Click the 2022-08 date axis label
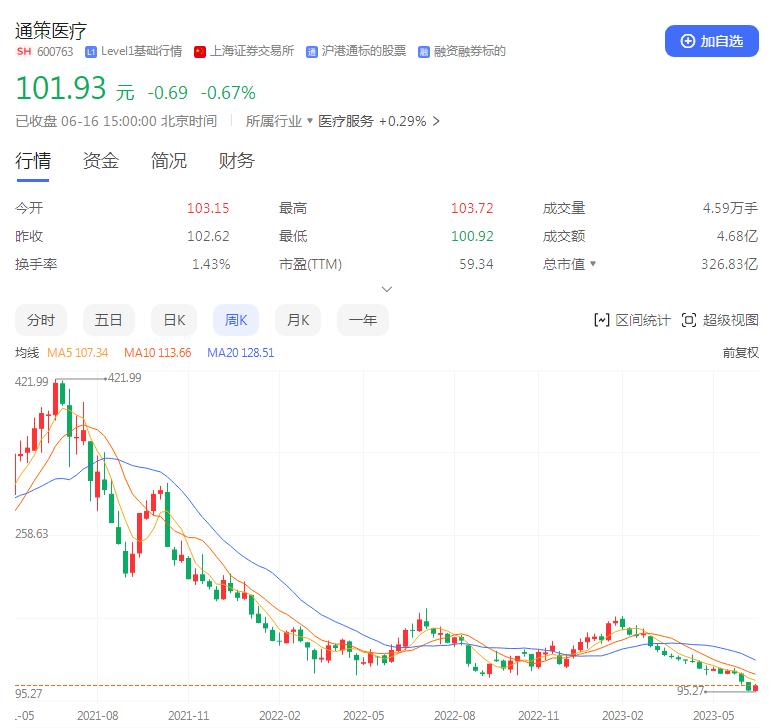The height and width of the screenshot is (728, 776). [454, 716]
